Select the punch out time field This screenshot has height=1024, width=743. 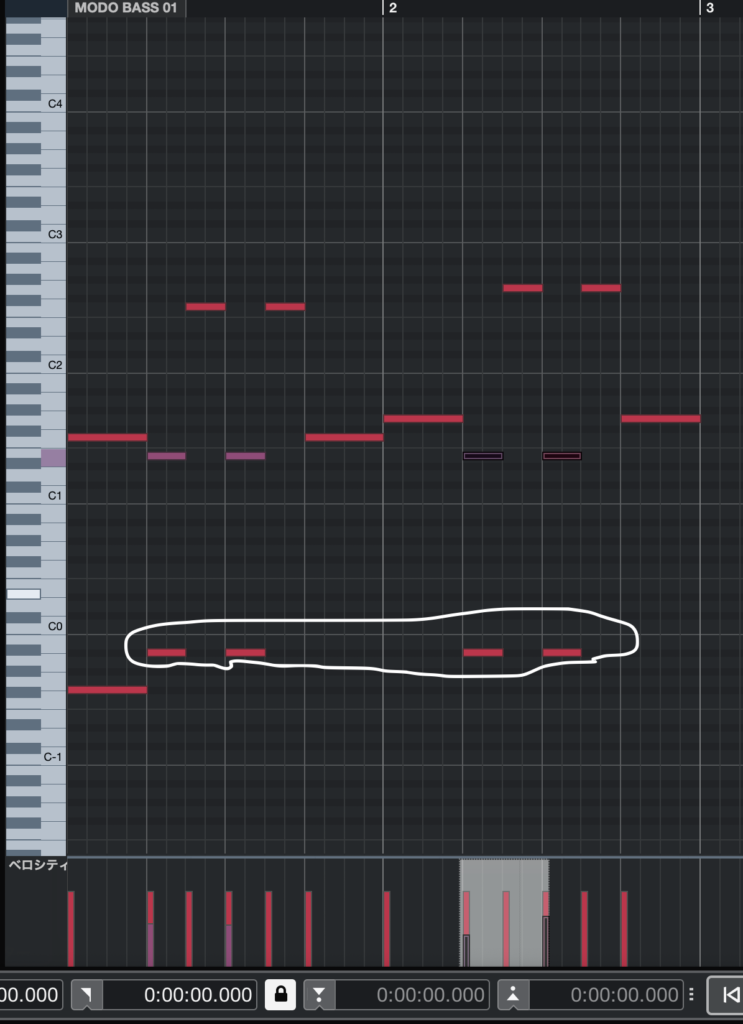pyautogui.click(x=607, y=995)
